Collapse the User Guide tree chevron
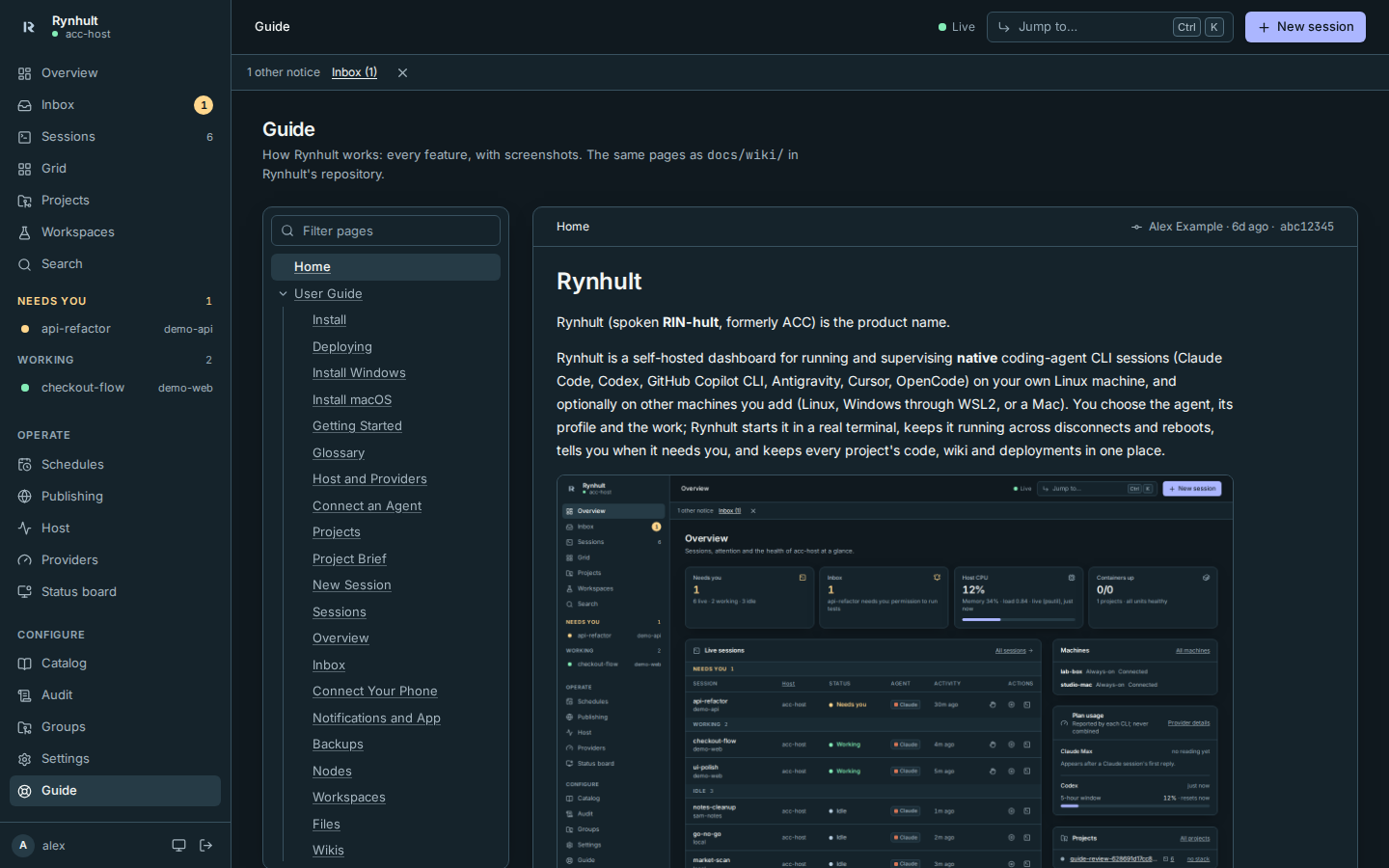Image resolution: width=1389 pixels, height=868 pixels. 283,294
